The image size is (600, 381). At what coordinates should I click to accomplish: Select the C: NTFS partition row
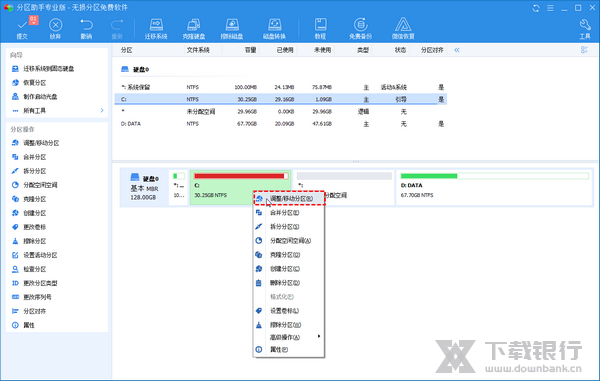click(x=280, y=99)
